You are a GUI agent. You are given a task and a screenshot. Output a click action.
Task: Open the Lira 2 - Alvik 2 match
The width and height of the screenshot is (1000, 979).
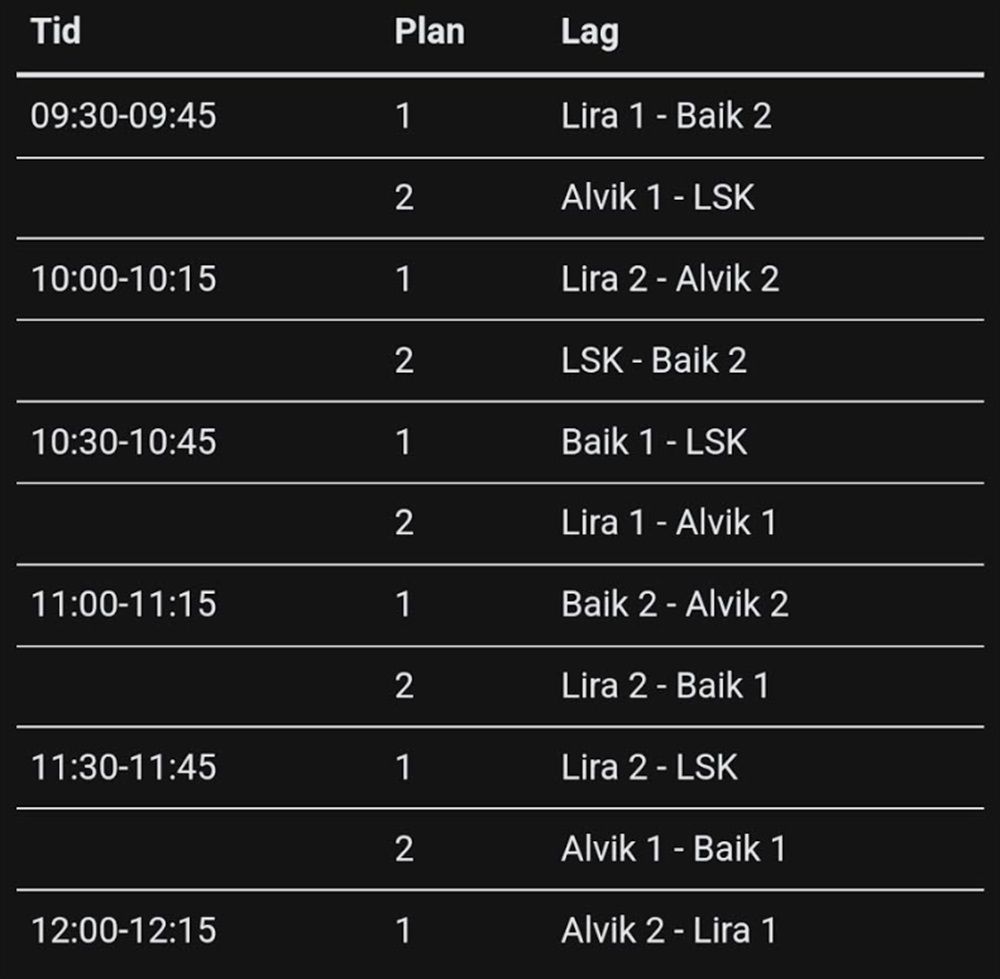(x=670, y=278)
